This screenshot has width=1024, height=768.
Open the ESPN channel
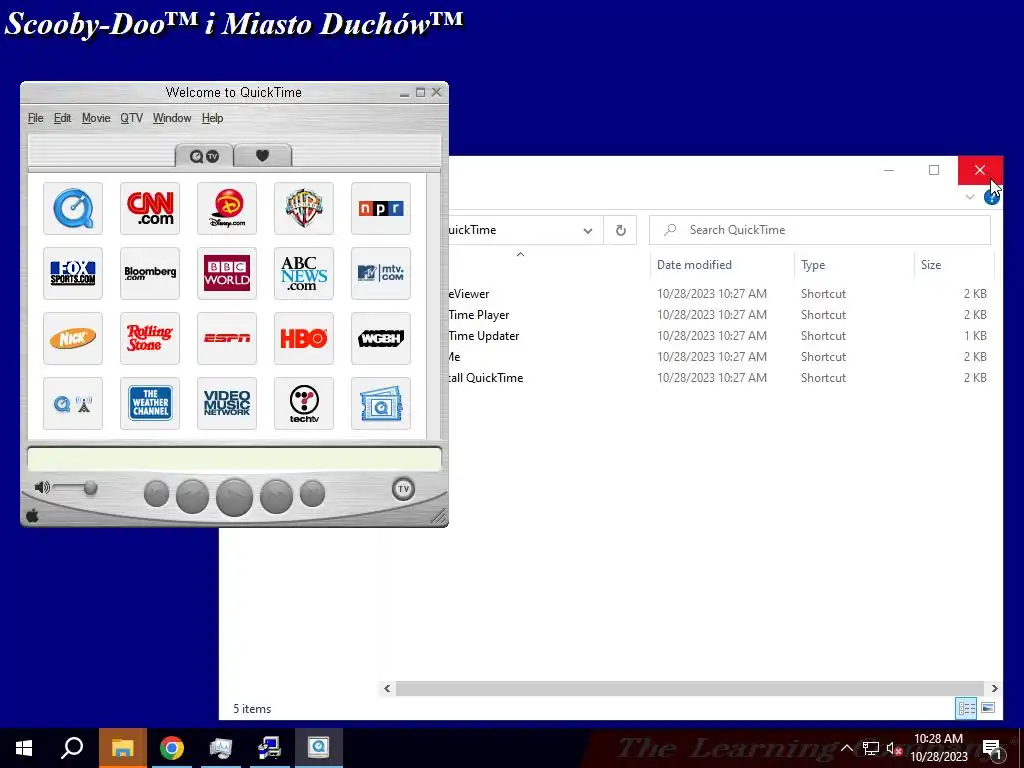(227, 338)
